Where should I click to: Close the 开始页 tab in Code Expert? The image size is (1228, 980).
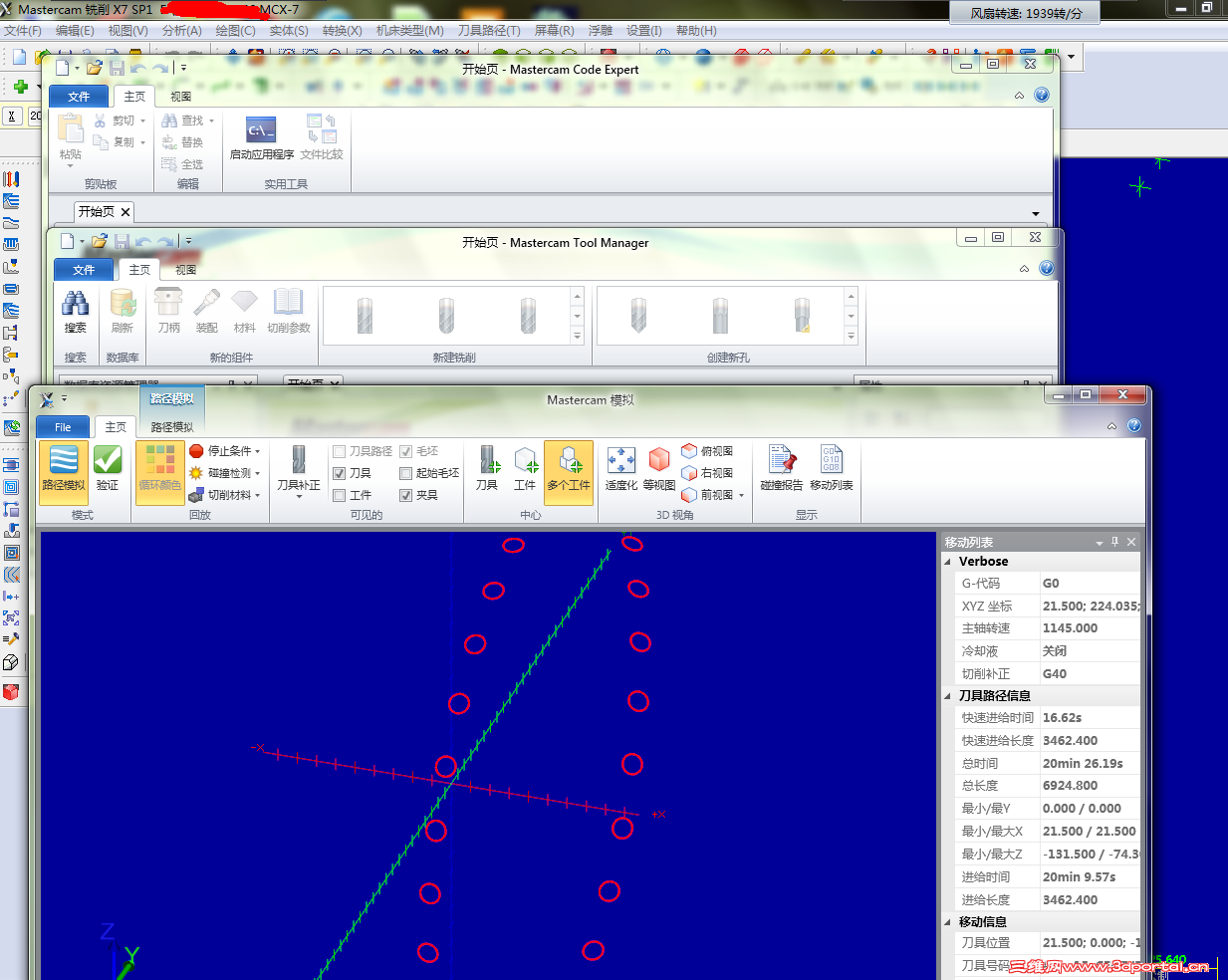pos(125,212)
